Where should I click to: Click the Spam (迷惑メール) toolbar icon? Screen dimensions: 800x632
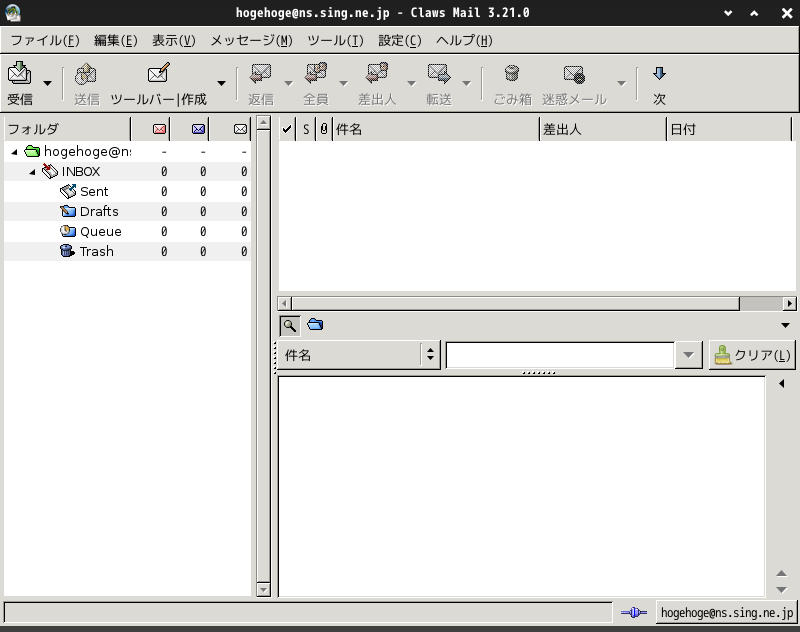click(x=574, y=74)
